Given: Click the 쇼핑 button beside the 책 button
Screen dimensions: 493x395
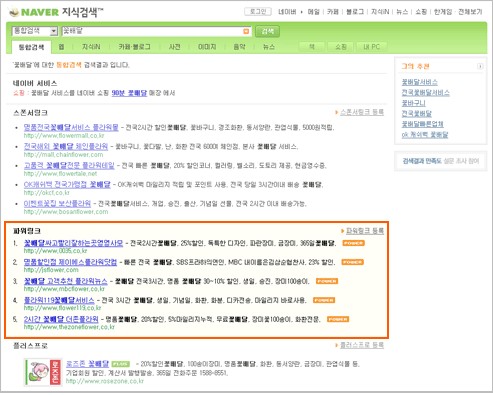Looking at the screenshot, I should coord(340,47).
